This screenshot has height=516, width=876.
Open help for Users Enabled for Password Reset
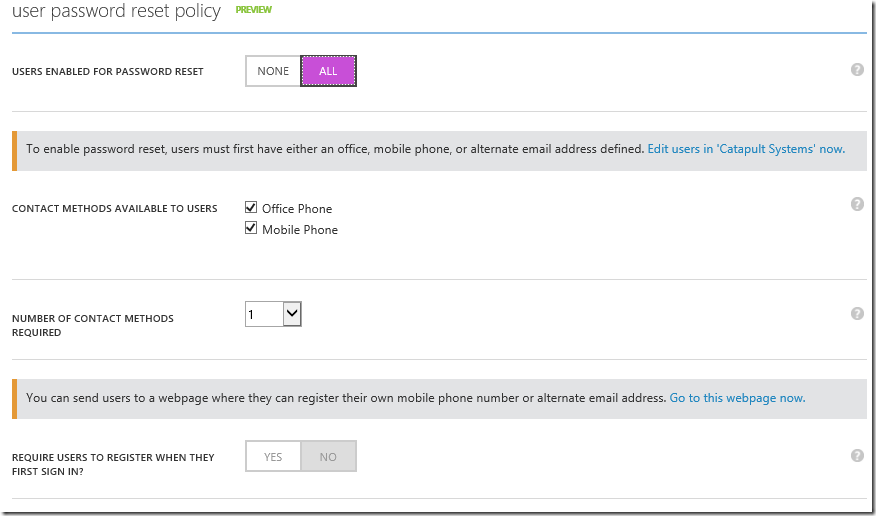point(857,70)
